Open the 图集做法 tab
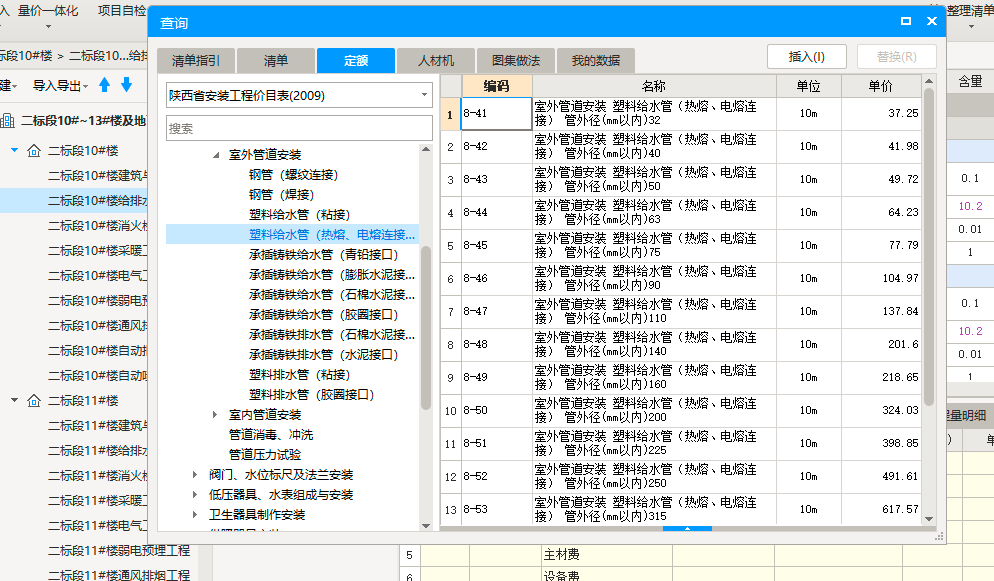Viewport: 994px width, 581px height. (x=516, y=61)
